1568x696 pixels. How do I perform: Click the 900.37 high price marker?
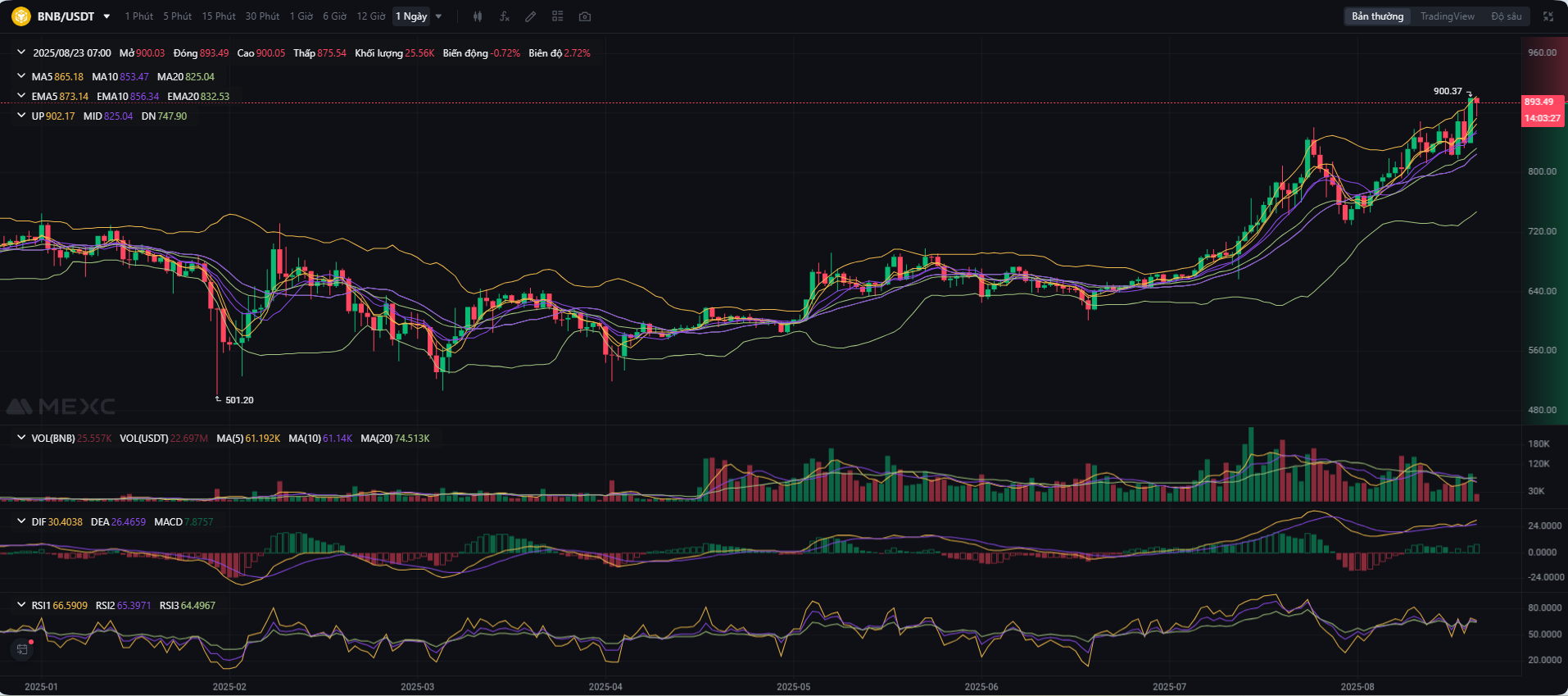pyautogui.click(x=1448, y=91)
